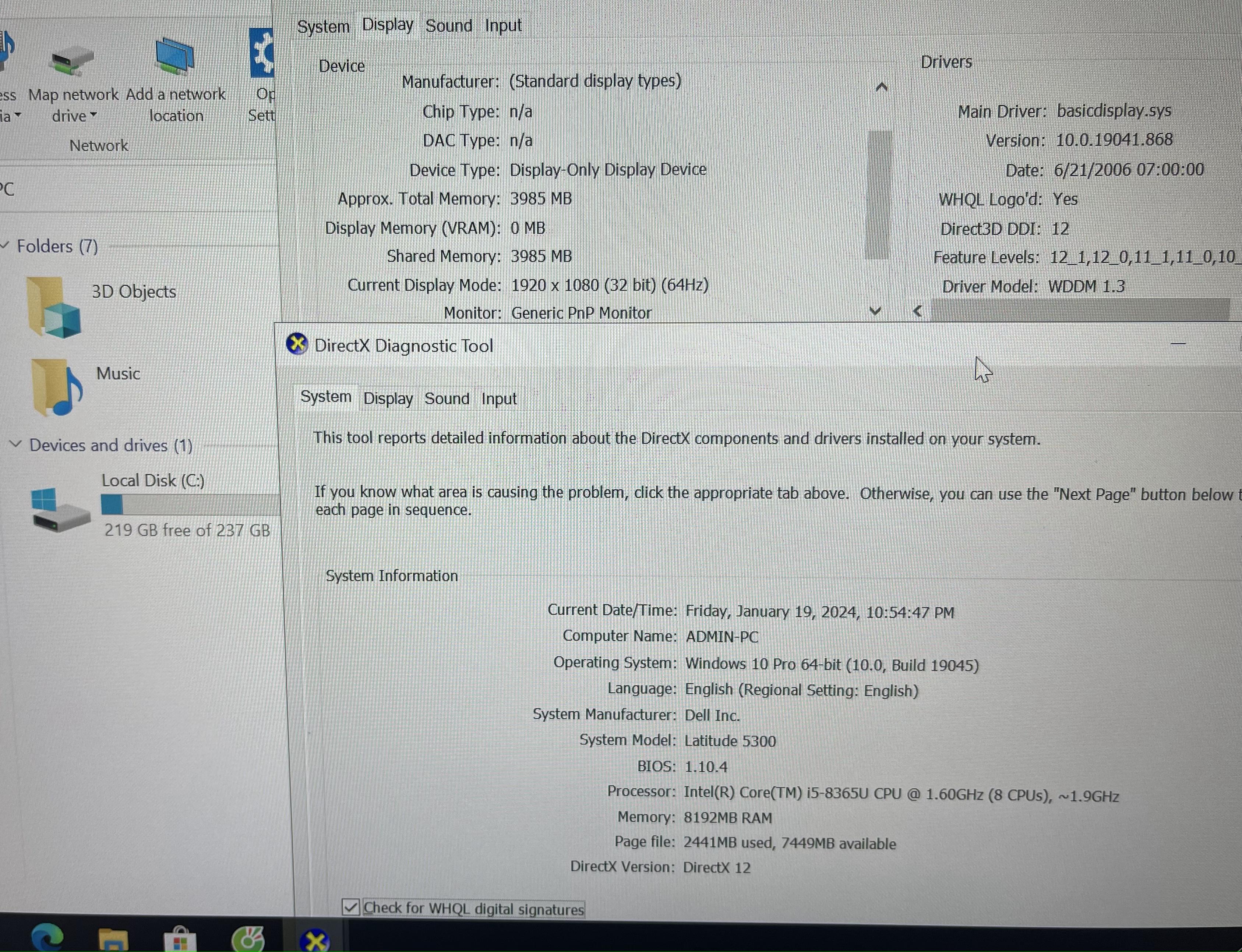This screenshot has width=1242, height=952.
Task: Open Microsoft Edge from the taskbar
Action: click(47, 937)
